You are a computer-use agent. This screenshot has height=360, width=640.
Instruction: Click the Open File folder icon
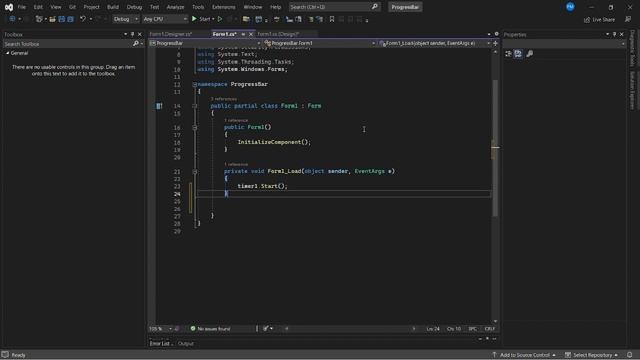(x=52, y=19)
